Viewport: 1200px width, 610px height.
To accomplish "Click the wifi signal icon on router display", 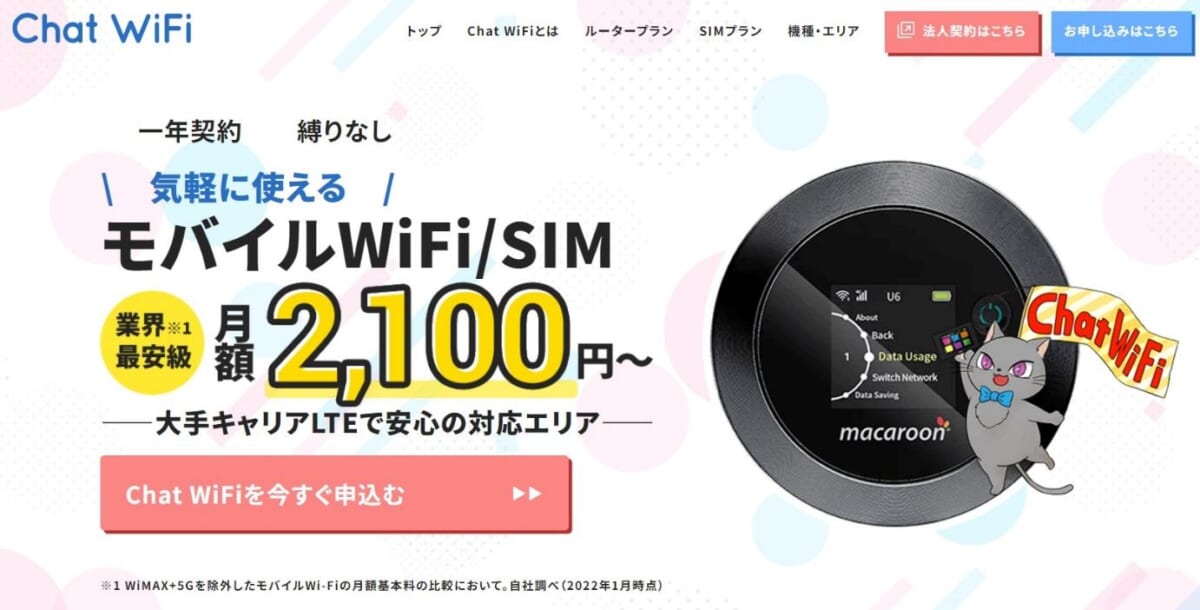I will [x=845, y=296].
